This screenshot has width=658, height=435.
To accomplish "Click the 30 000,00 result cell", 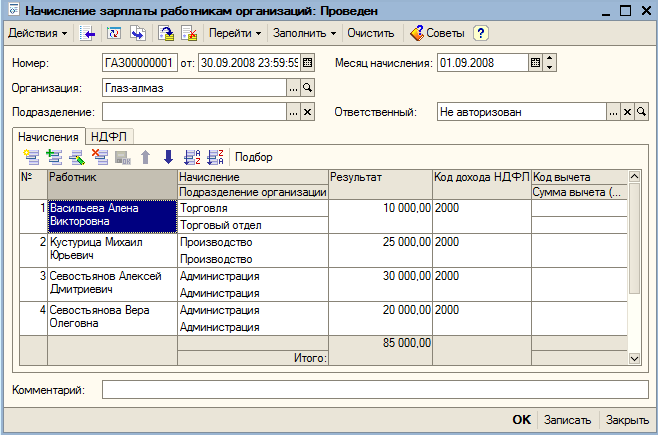I will coord(380,284).
